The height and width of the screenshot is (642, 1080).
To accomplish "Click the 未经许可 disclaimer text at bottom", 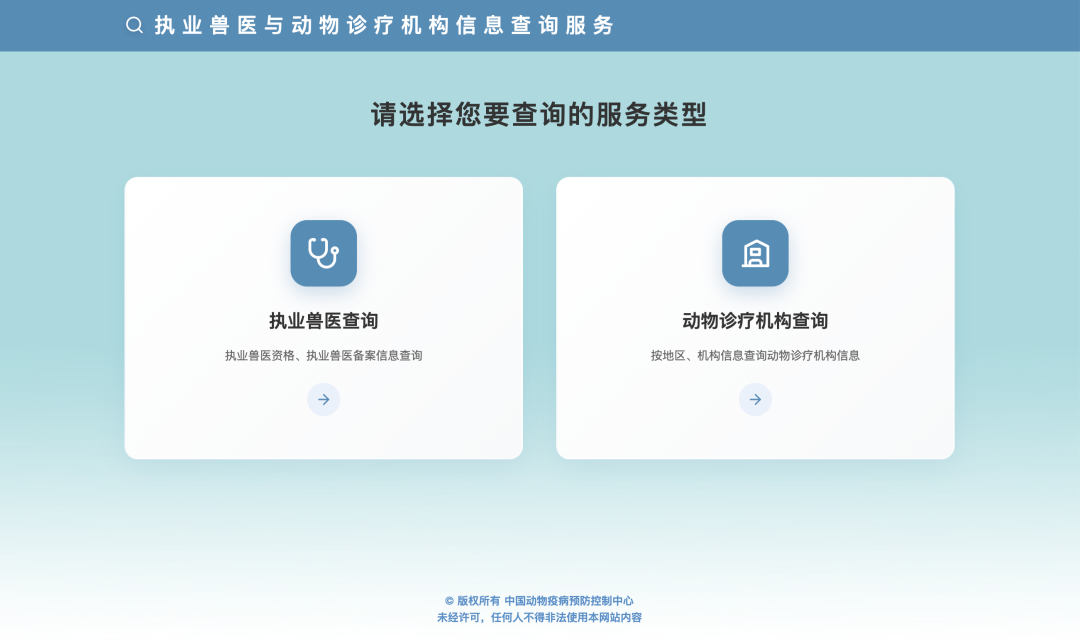I will coord(540,616).
